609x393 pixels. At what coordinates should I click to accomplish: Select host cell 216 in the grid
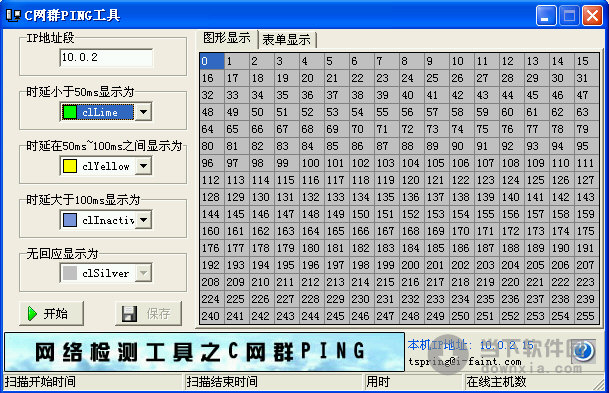(x=411, y=282)
